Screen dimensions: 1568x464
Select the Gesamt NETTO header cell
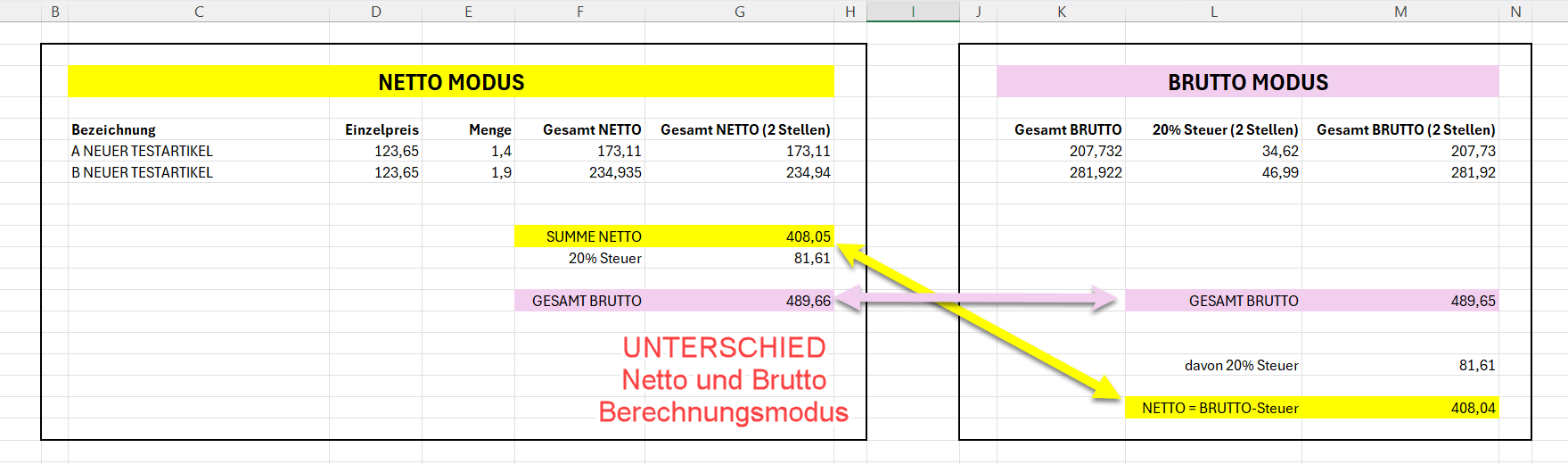tap(579, 129)
